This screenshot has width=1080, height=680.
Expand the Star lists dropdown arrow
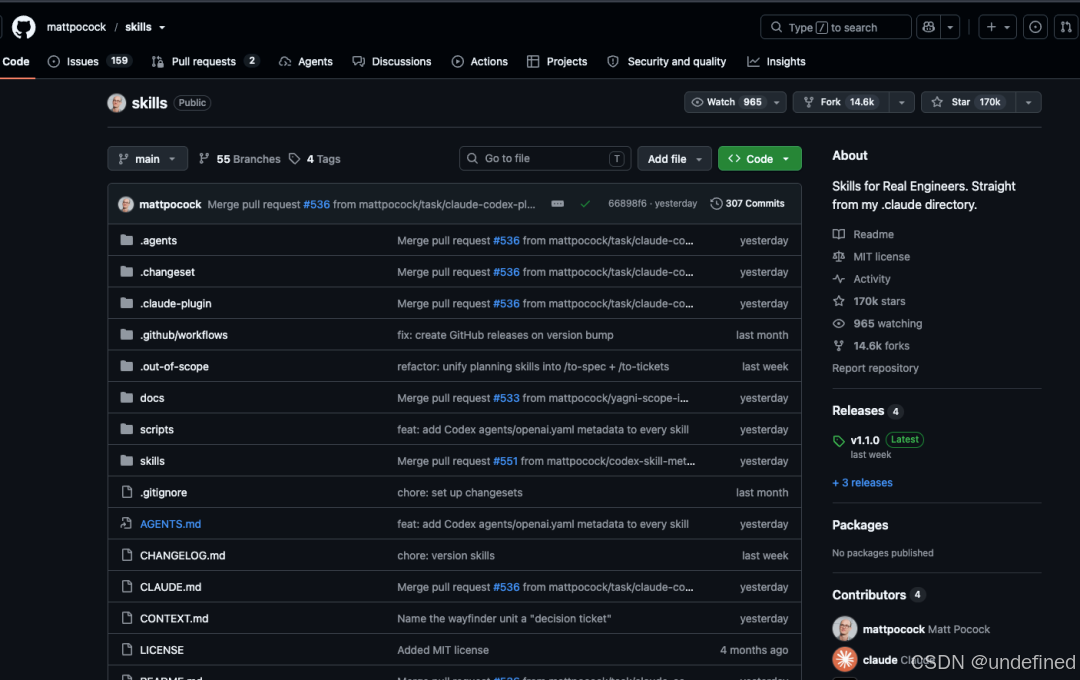pyautogui.click(x=1028, y=102)
